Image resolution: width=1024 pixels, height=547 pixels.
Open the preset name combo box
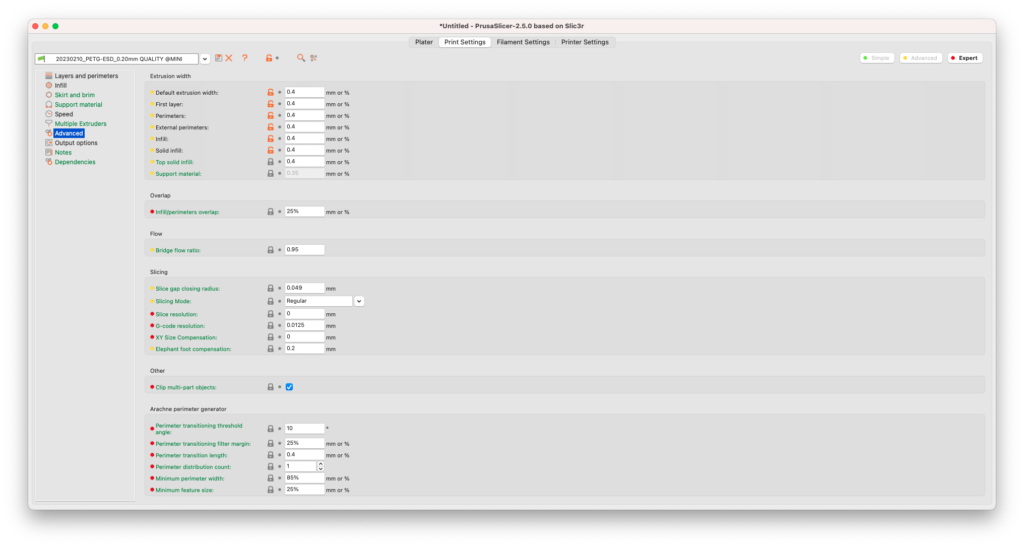(x=117, y=59)
